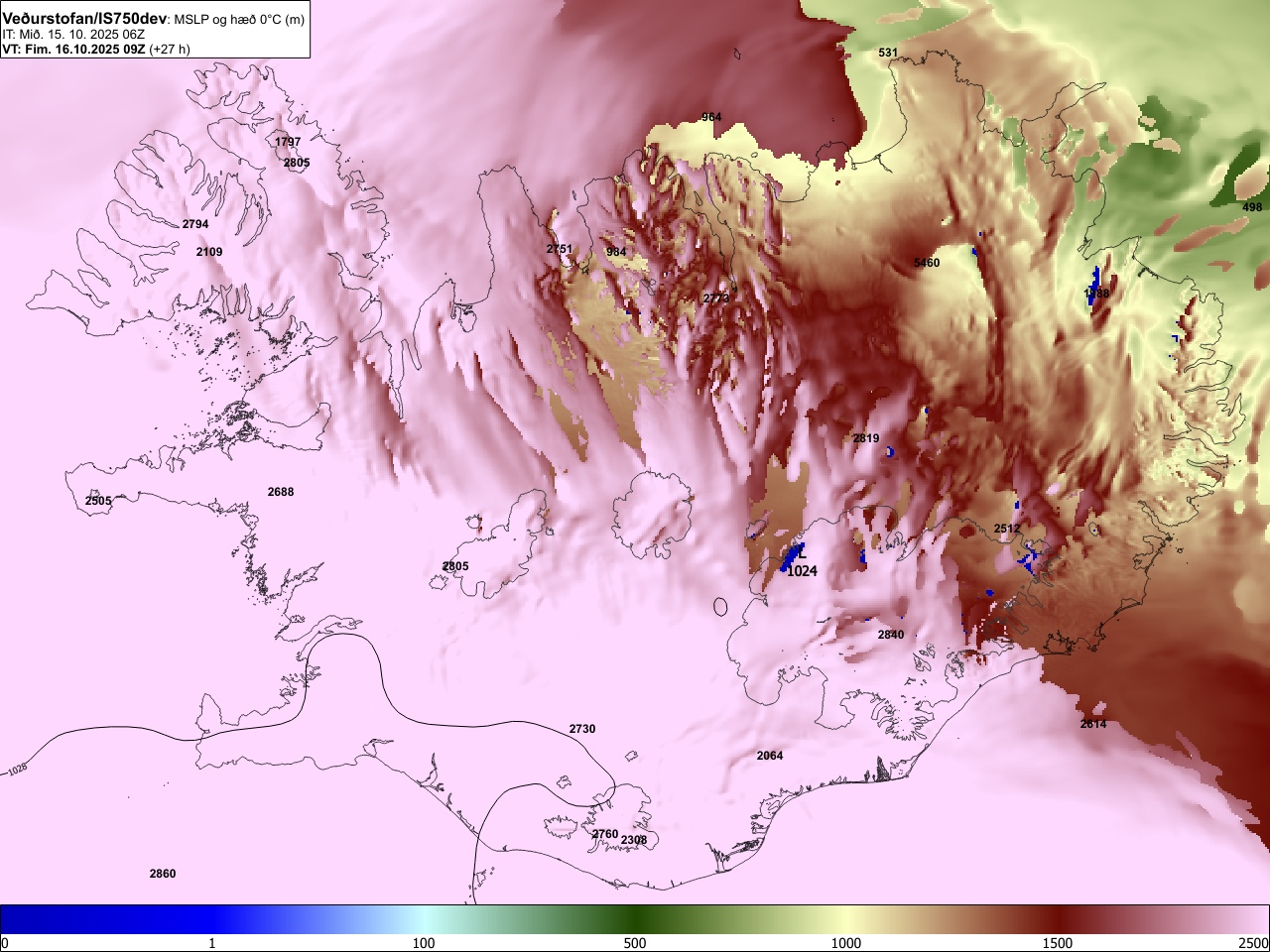Click the 2109 height label
This screenshot has height=952, width=1270.
(209, 252)
